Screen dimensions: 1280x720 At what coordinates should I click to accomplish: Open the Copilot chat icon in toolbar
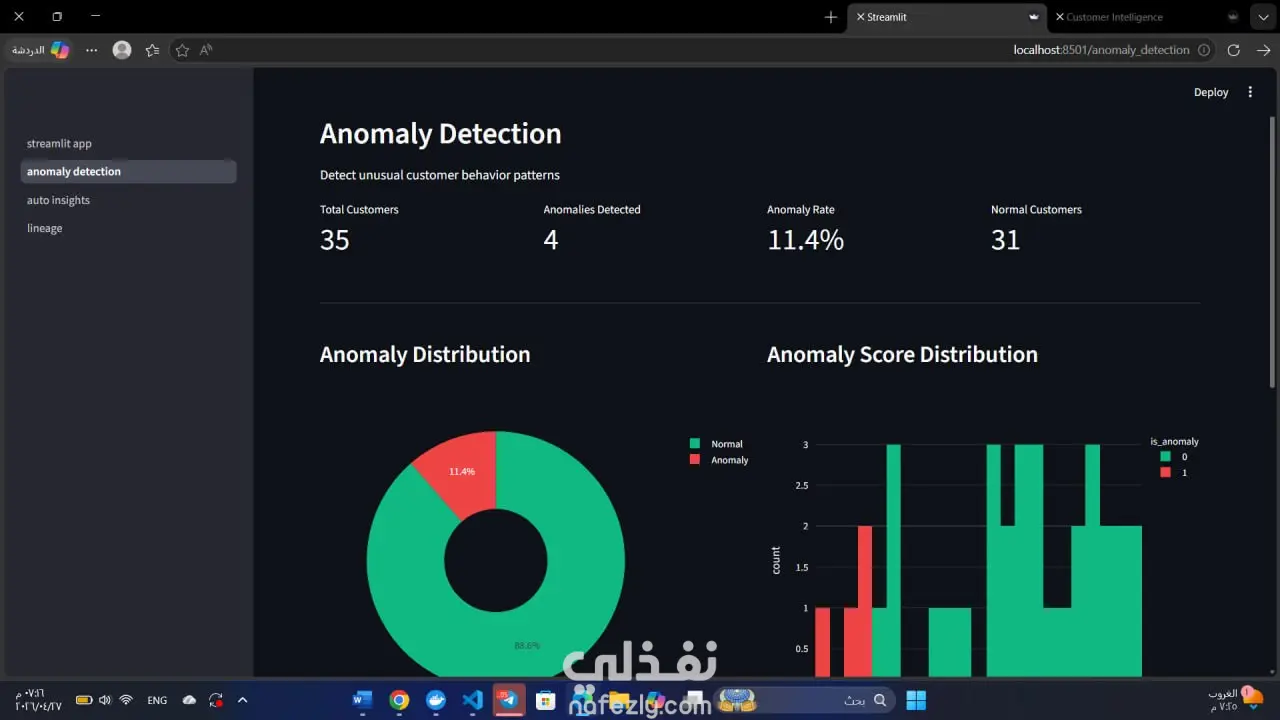click(x=60, y=50)
